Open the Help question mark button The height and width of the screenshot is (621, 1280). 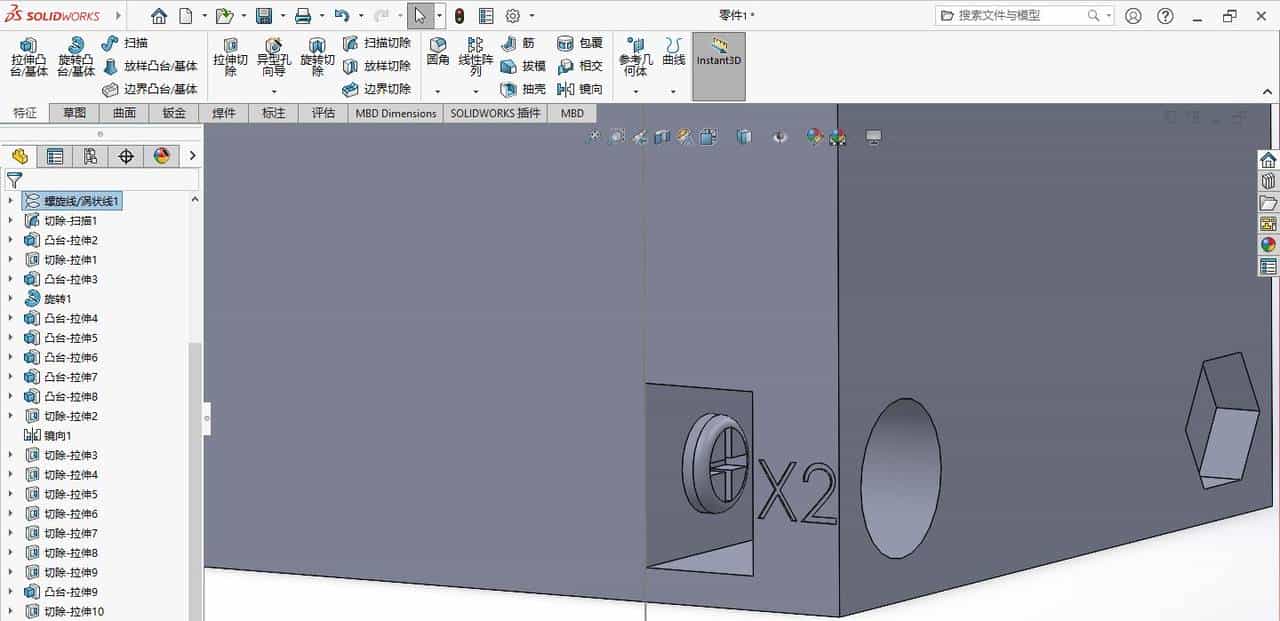(1165, 15)
